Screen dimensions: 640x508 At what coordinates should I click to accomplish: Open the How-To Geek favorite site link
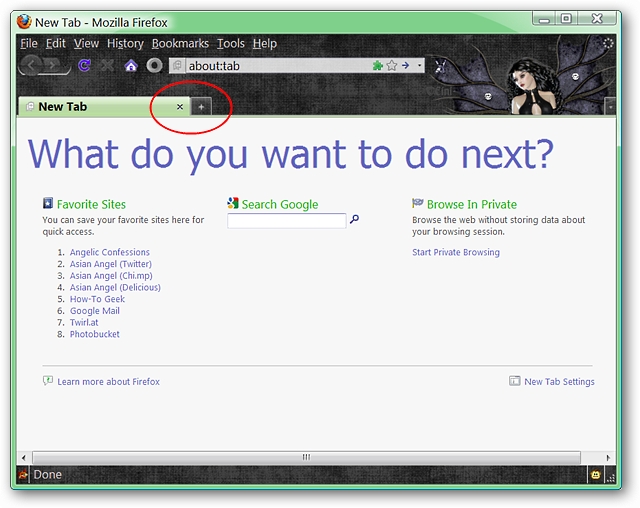tap(97, 299)
